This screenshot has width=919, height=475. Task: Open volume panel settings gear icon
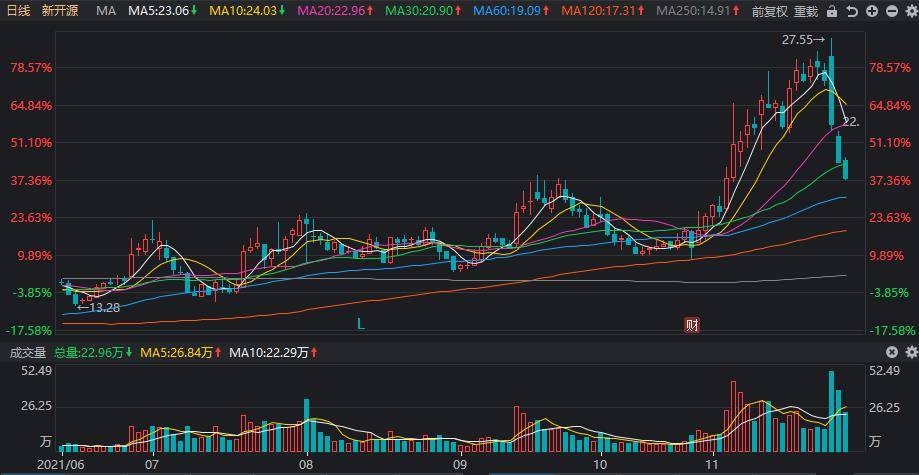tap(911, 352)
